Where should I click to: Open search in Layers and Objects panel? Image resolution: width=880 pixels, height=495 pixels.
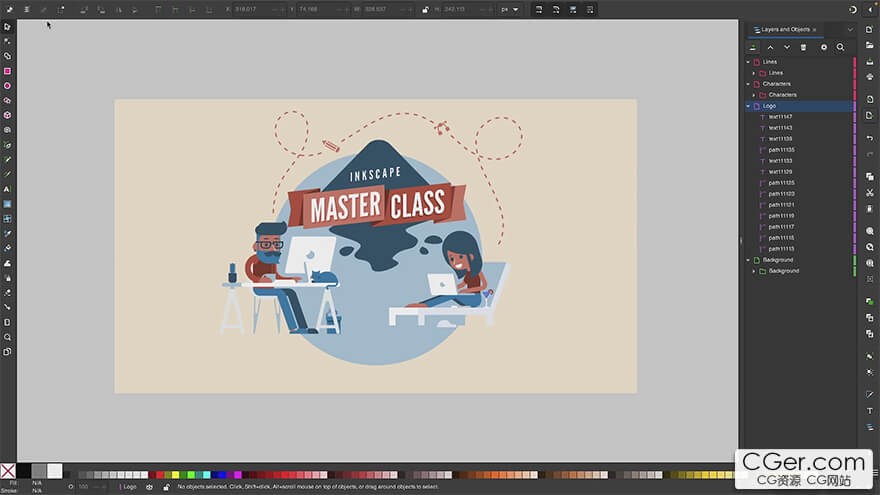[x=840, y=48]
